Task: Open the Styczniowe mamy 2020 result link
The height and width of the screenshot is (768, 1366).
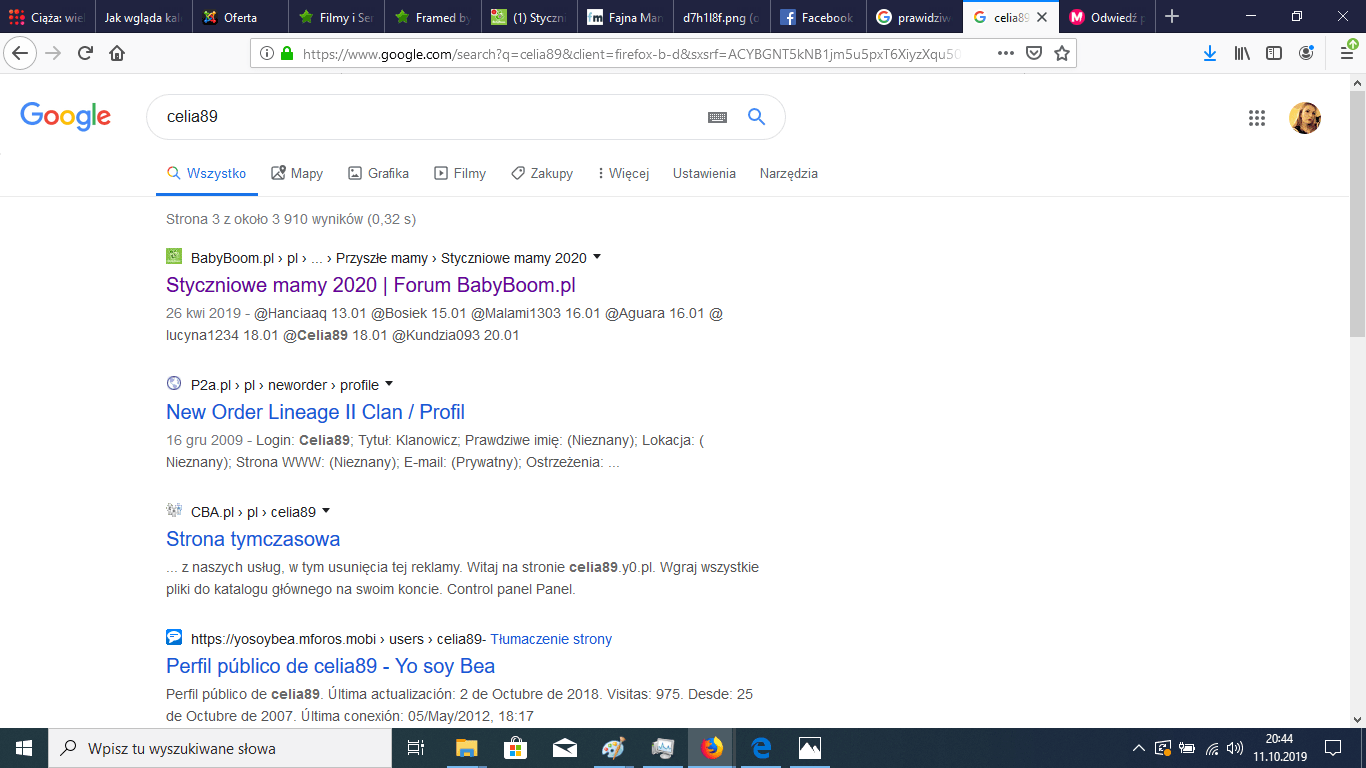Action: click(x=370, y=285)
